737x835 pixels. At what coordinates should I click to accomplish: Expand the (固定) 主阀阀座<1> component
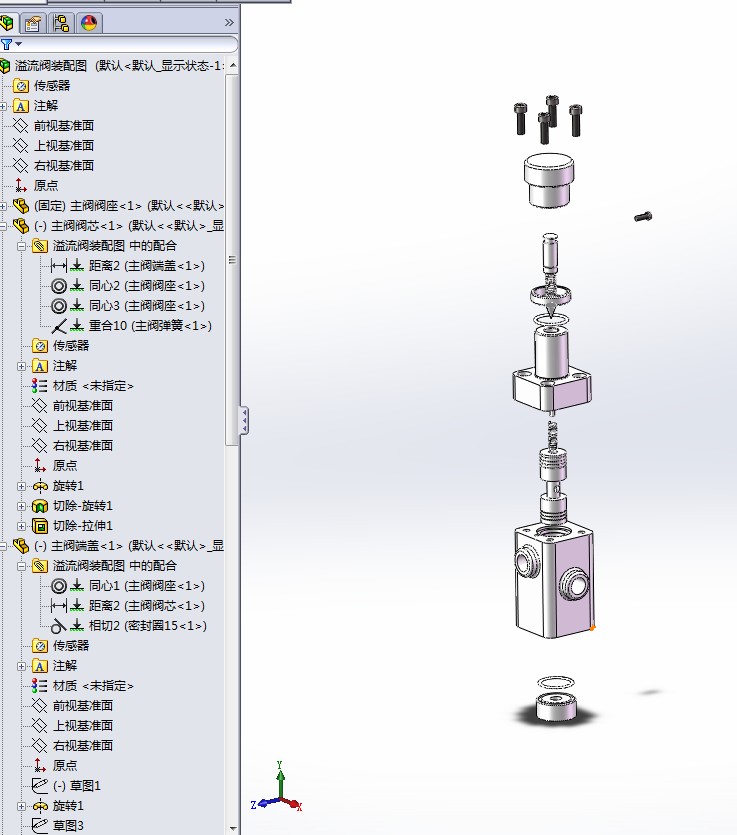point(3,206)
